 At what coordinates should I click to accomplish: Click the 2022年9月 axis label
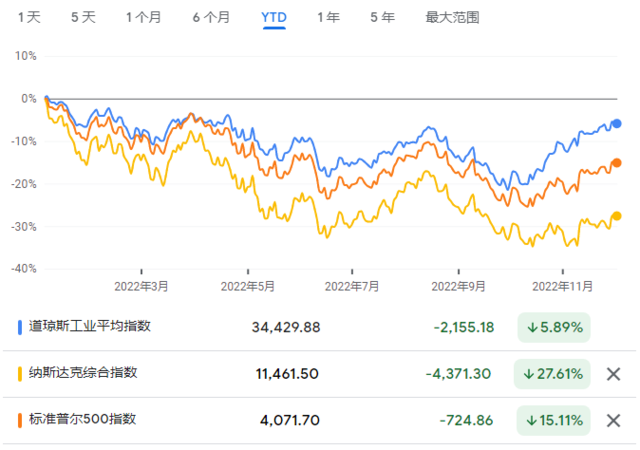(x=458, y=286)
